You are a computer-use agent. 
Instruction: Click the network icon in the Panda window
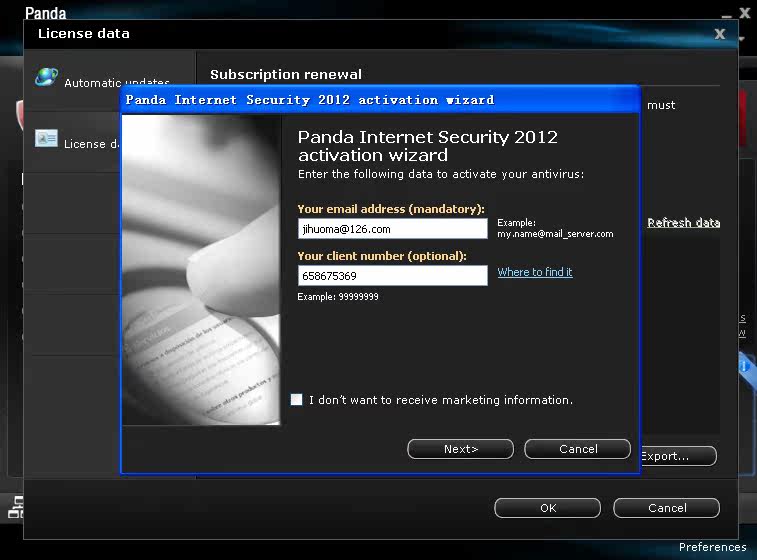pyautogui.click(x=16, y=507)
